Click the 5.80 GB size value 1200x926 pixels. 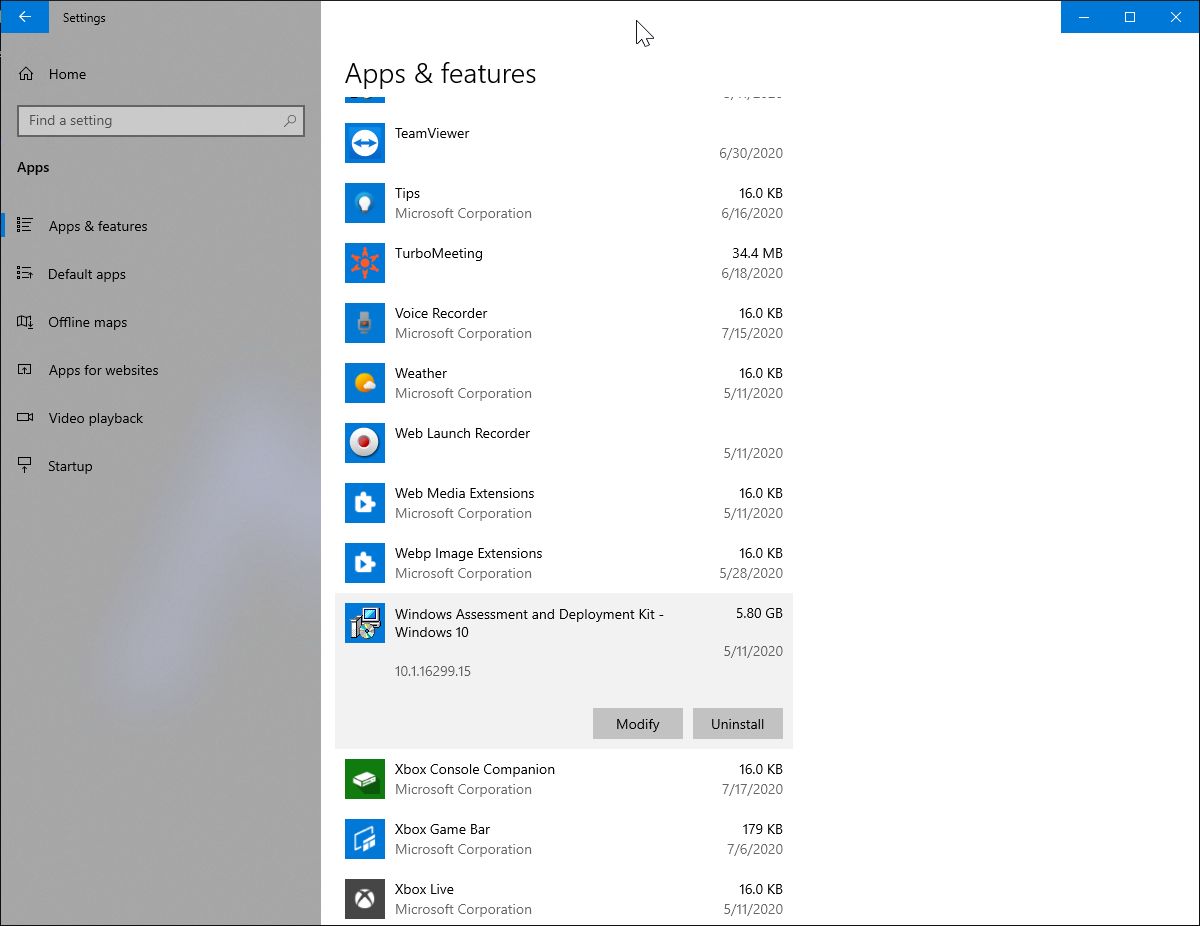coord(759,613)
